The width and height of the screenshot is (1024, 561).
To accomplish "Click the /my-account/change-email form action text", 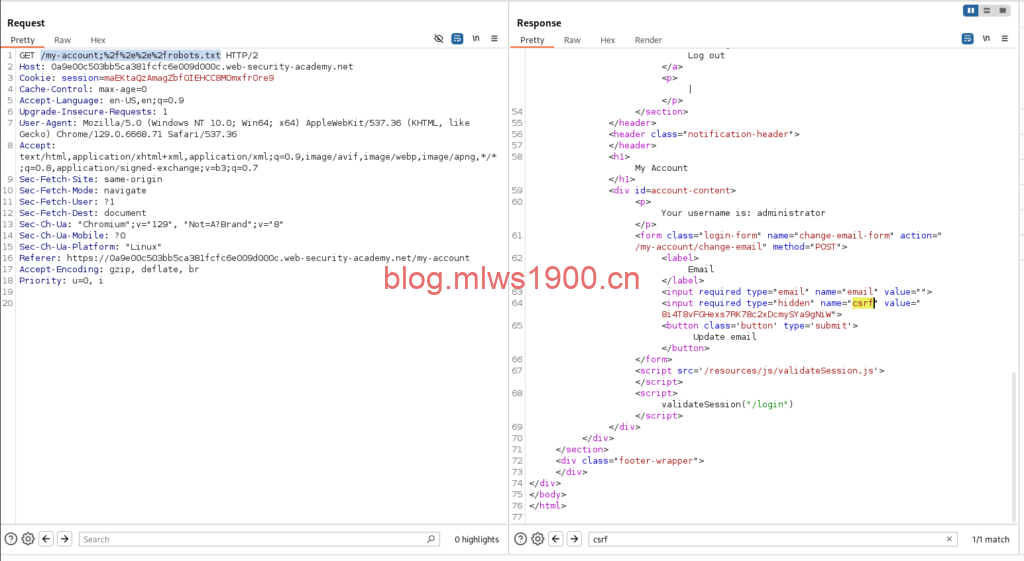I will click(699, 247).
